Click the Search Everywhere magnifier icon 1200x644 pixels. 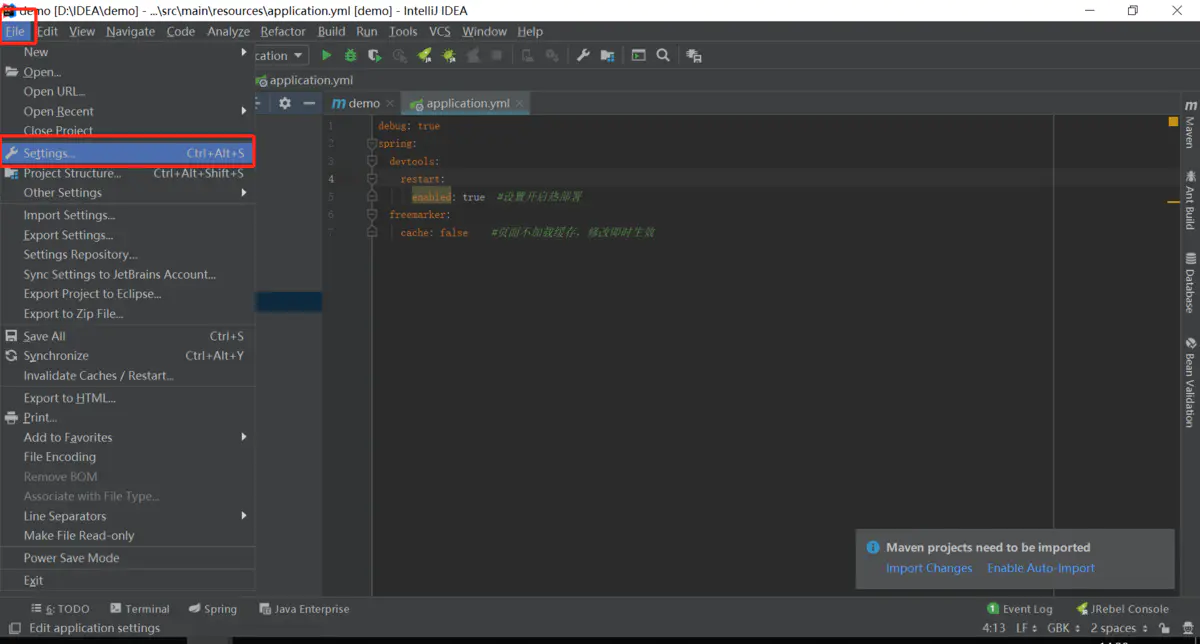coord(663,56)
